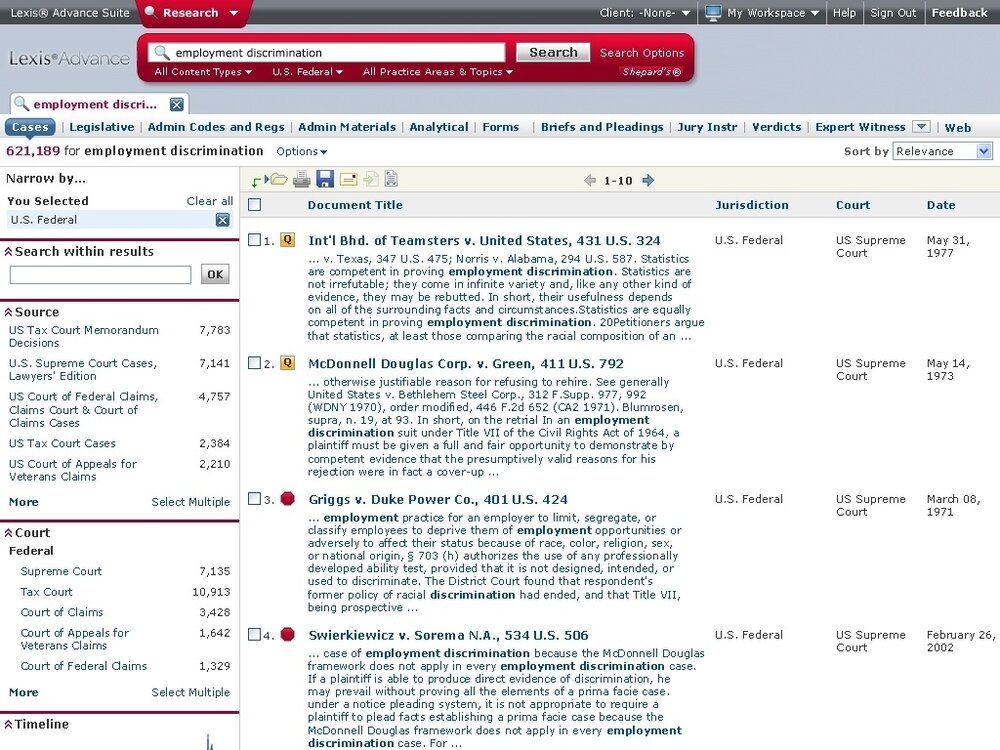Switch to the Expert Witness tab
Image resolution: width=1000 pixels, height=750 pixels.
tap(860, 127)
